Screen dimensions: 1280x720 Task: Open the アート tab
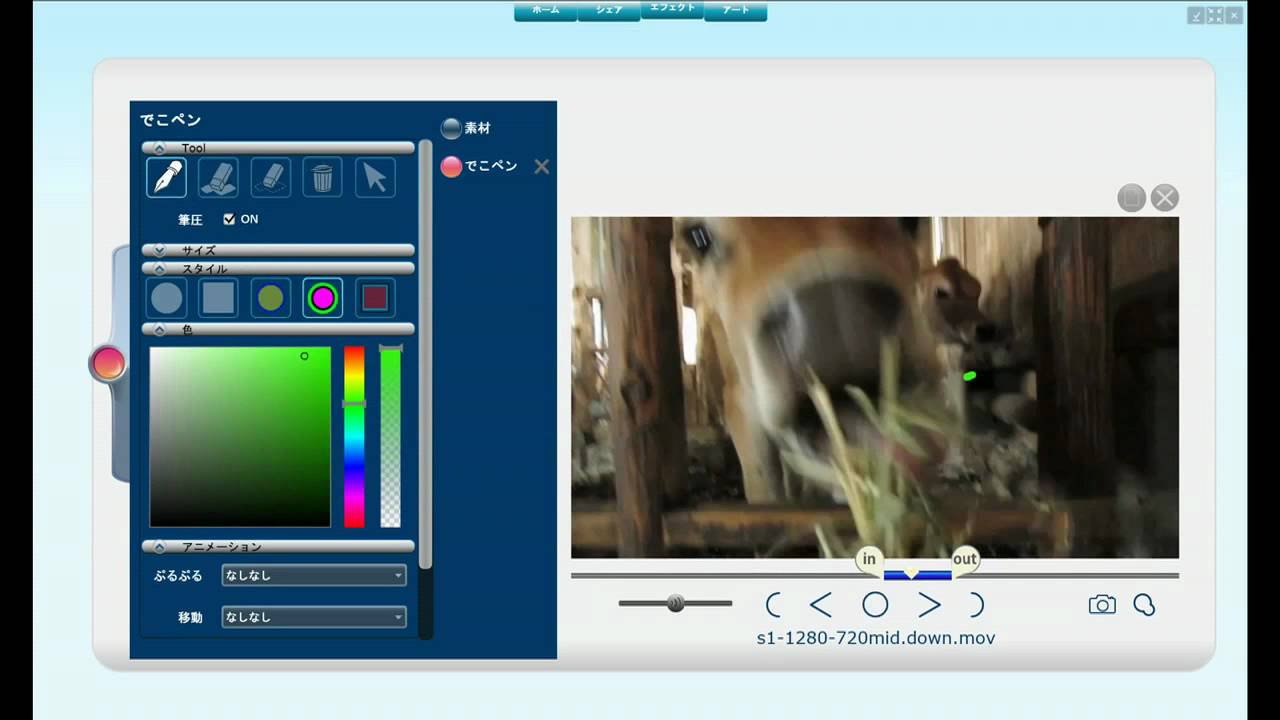pyautogui.click(x=735, y=10)
